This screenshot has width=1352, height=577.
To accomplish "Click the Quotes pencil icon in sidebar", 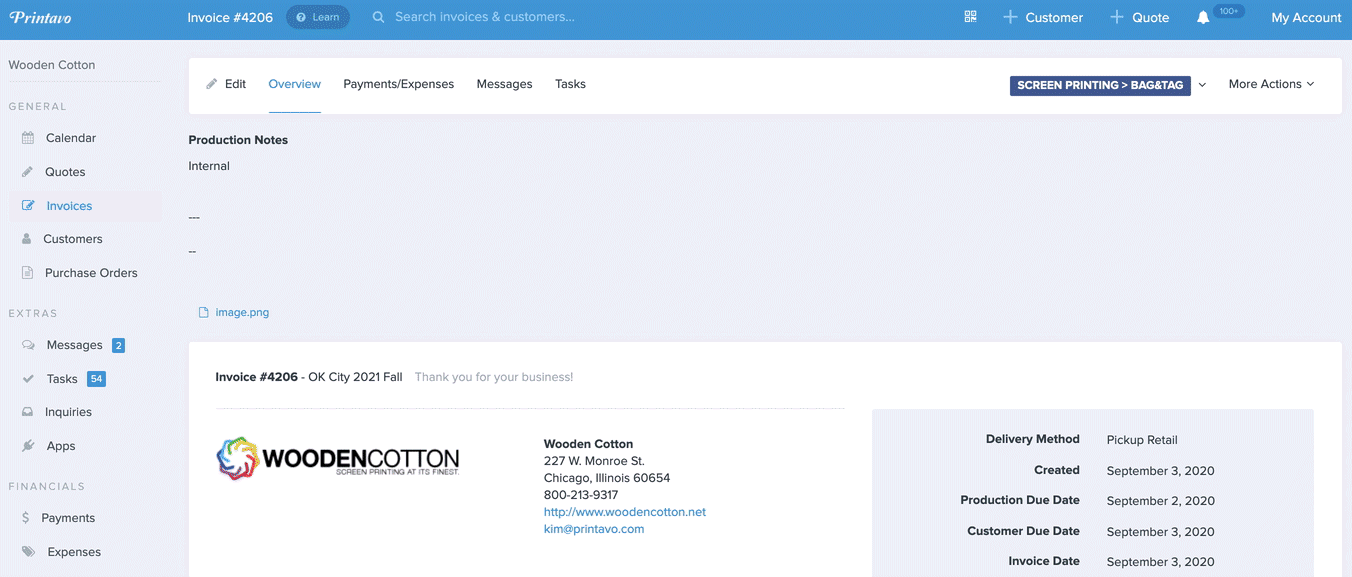I will 28,172.
